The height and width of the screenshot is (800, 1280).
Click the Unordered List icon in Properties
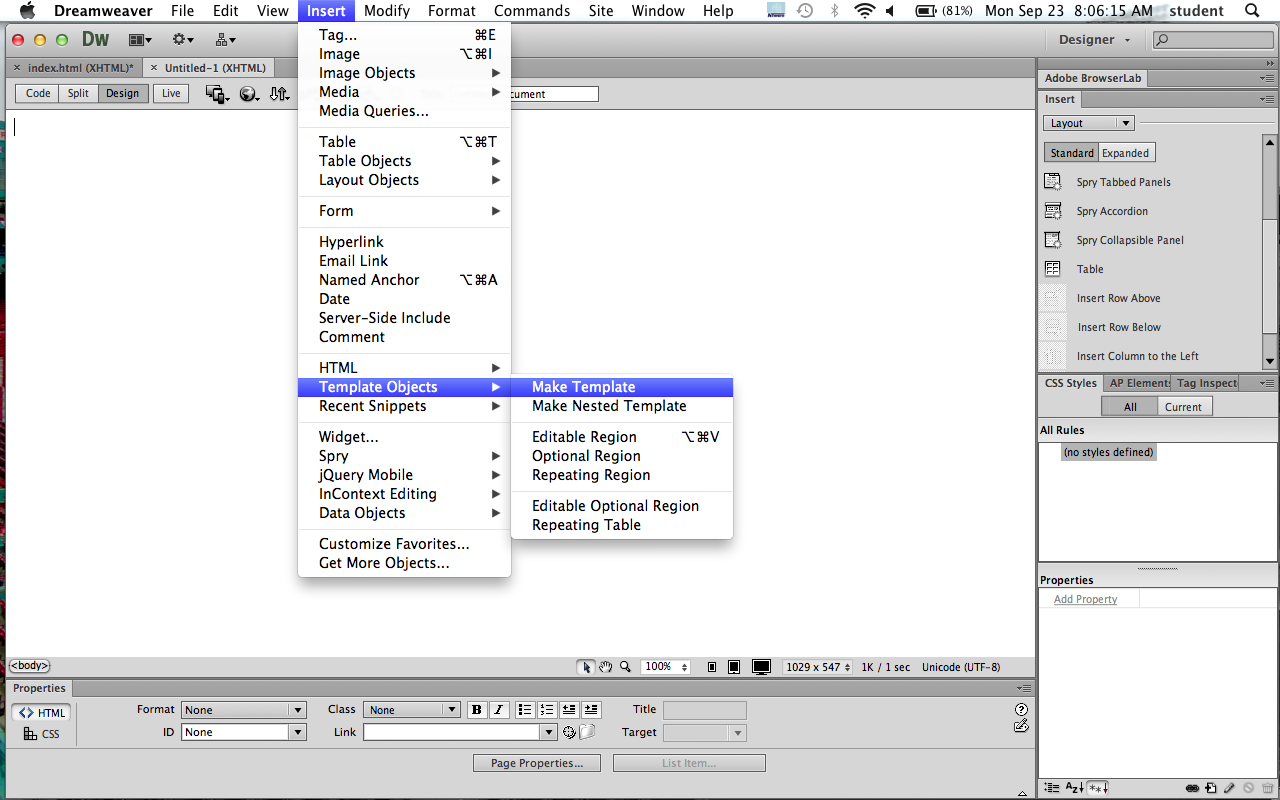click(x=525, y=710)
